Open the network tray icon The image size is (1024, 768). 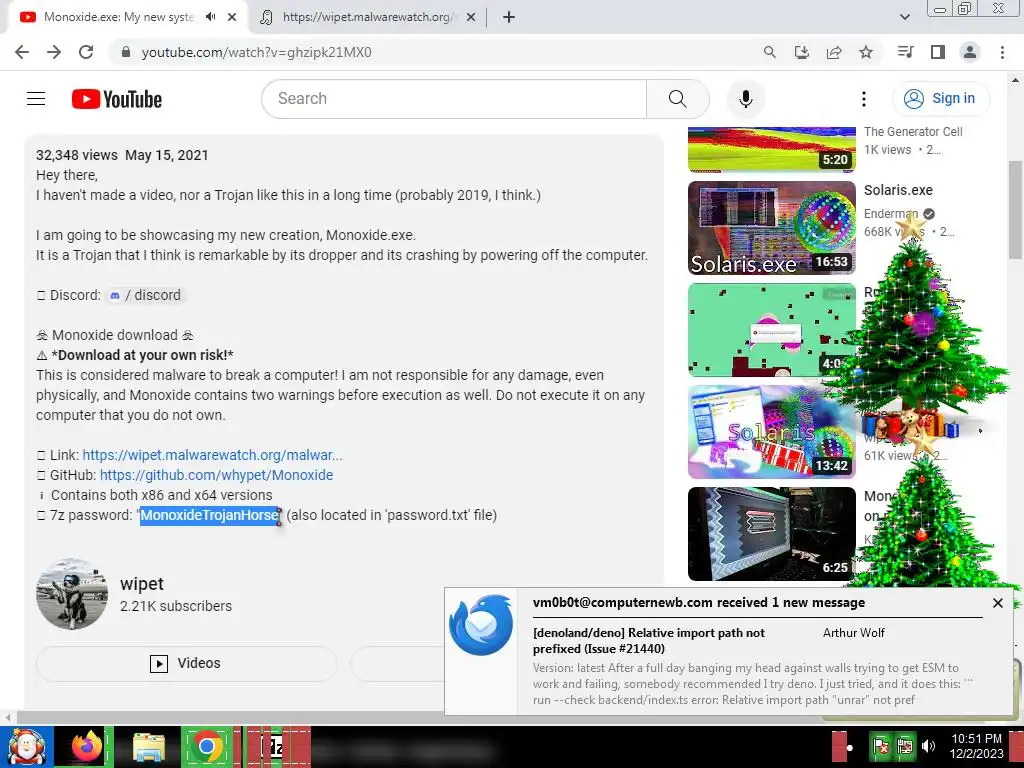click(905, 746)
